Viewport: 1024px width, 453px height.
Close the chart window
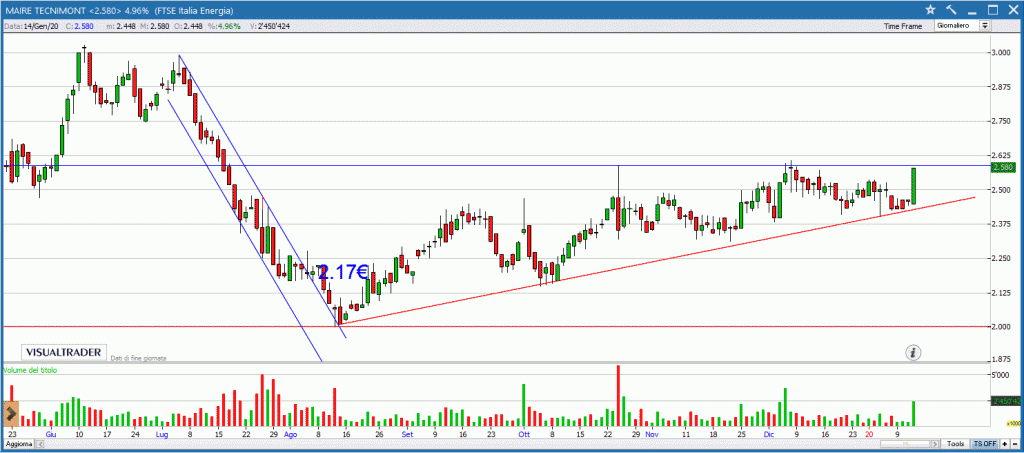pyautogui.click(x=1016, y=10)
